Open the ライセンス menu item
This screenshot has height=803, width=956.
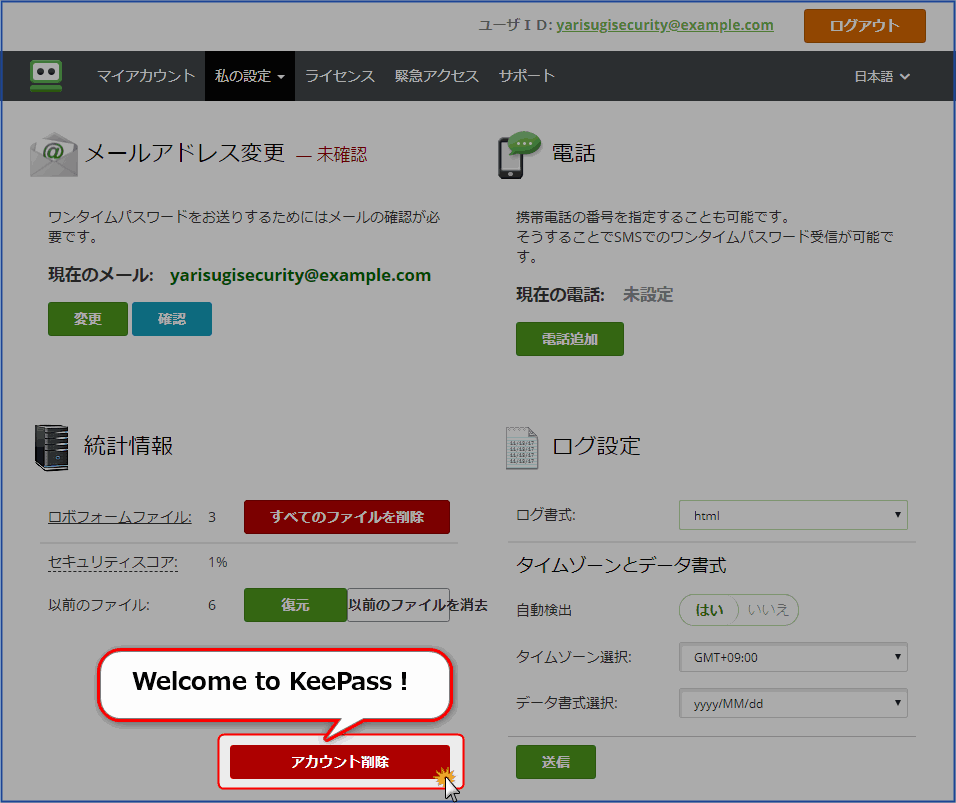[340, 76]
